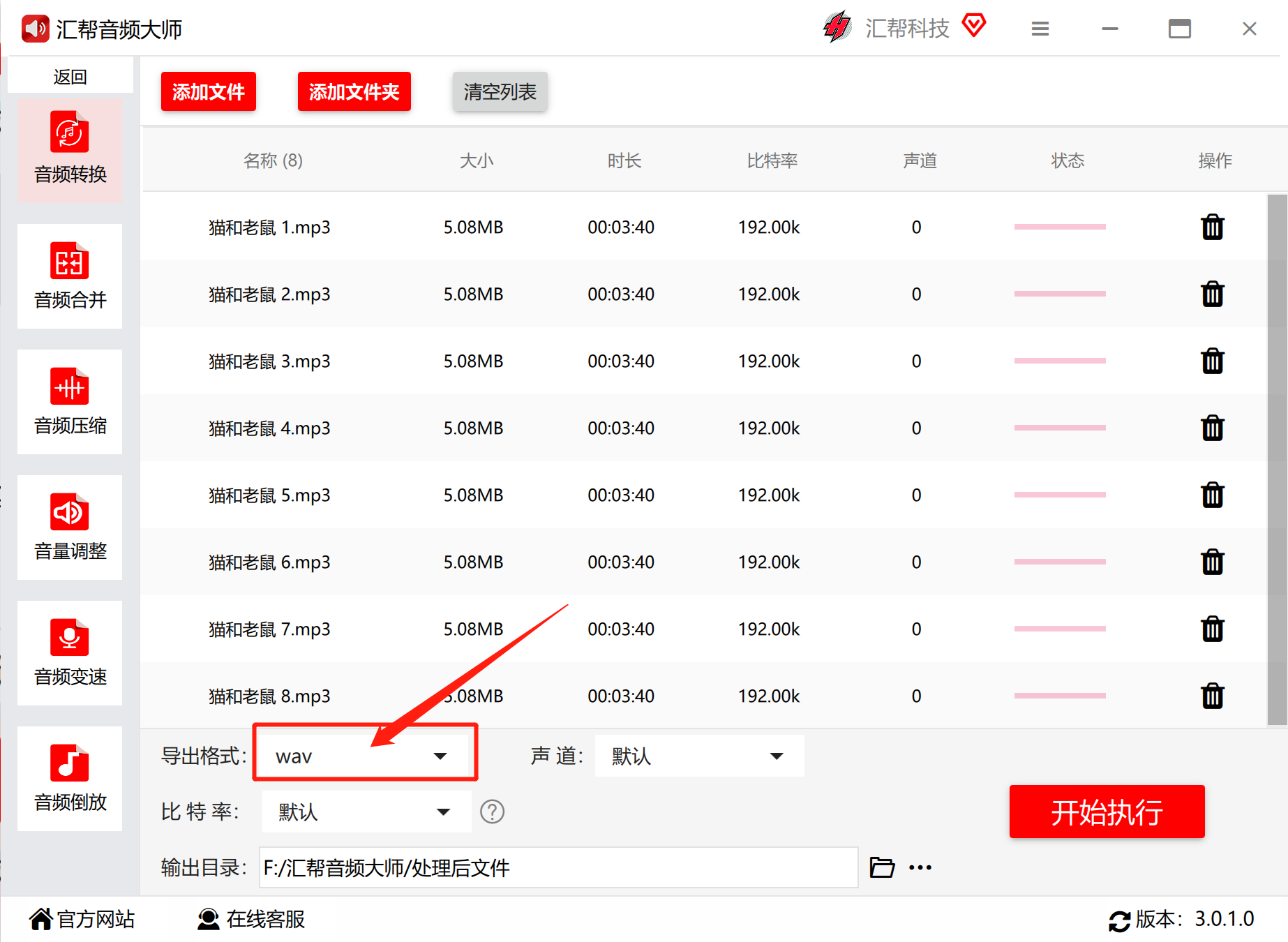Open the 音频倒放 audio reverse tool
The height and width of the screenshot is (942, 1288).
(70, 779)
